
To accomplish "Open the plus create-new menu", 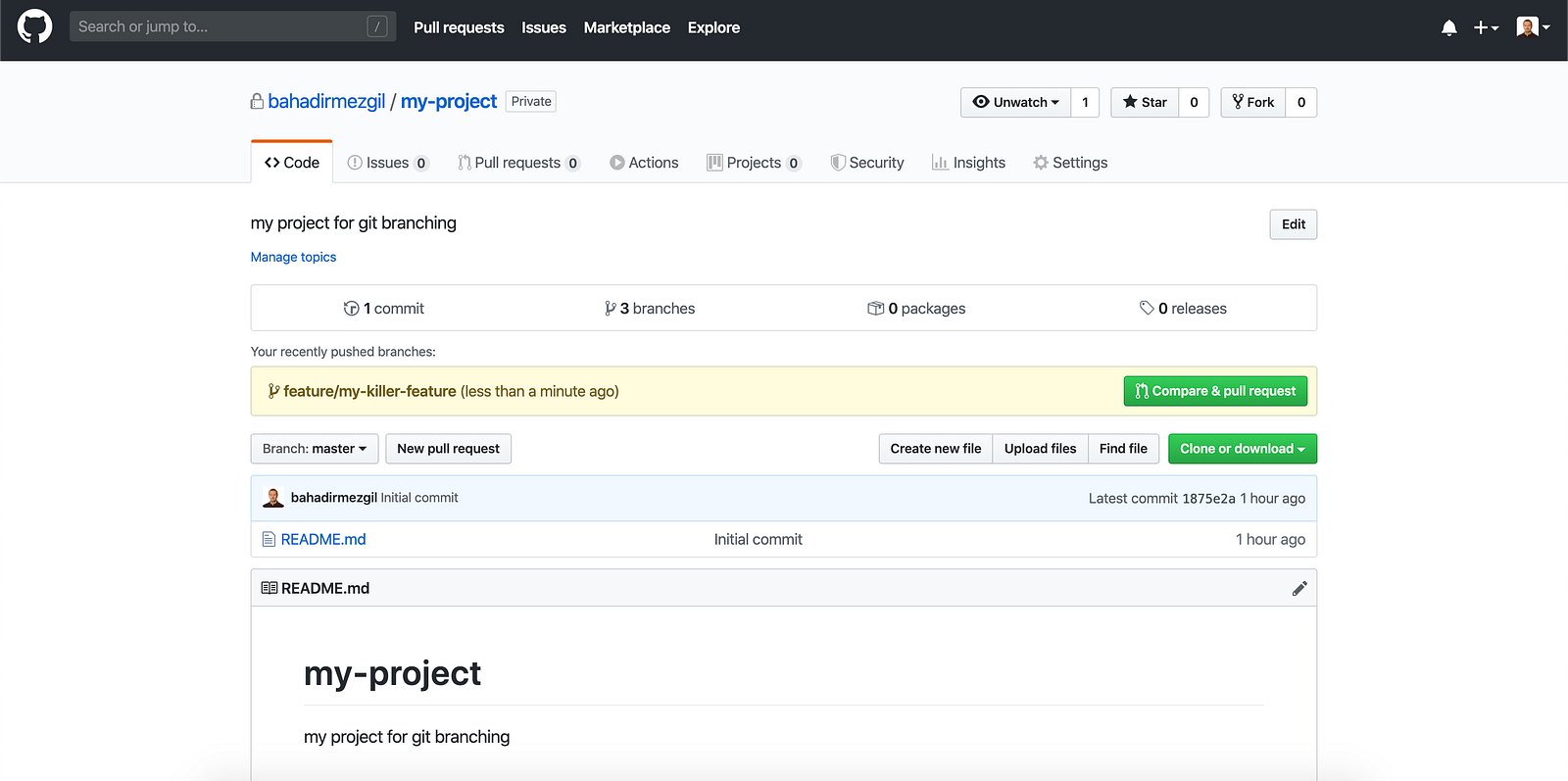I will pos(1486,27).
